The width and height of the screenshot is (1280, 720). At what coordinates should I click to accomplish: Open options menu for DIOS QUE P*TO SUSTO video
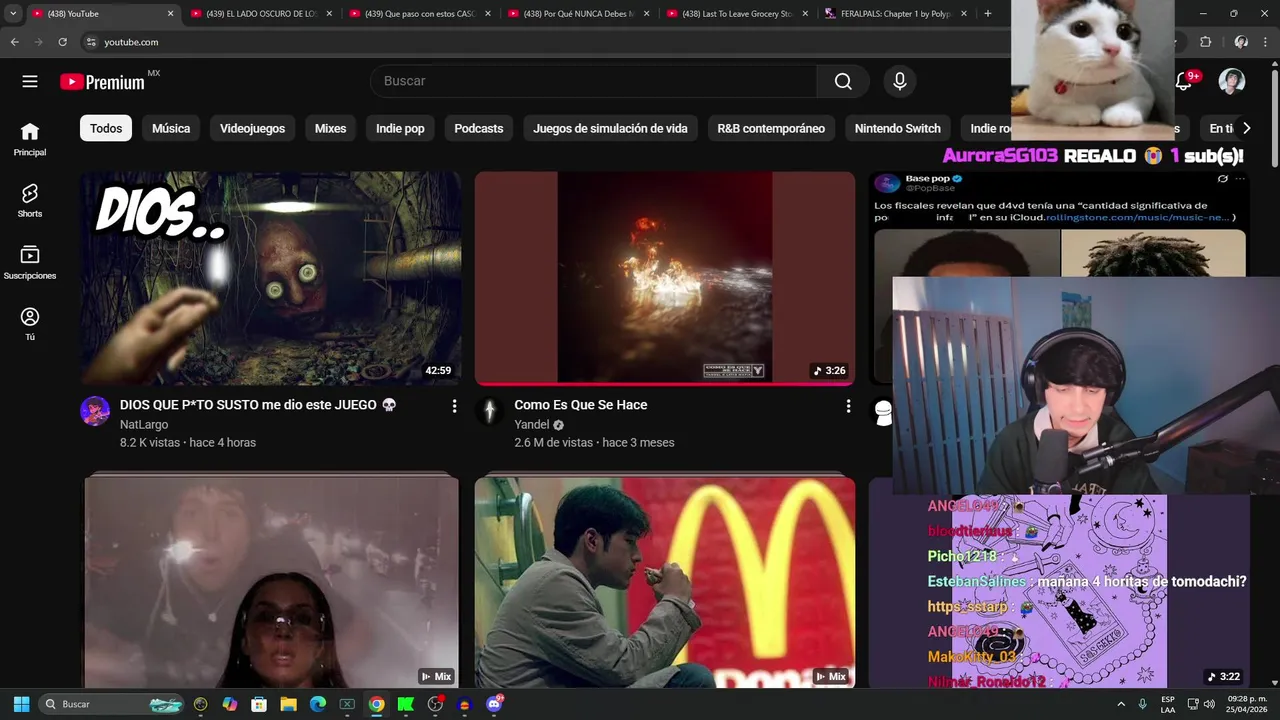[x=454, y=406]
